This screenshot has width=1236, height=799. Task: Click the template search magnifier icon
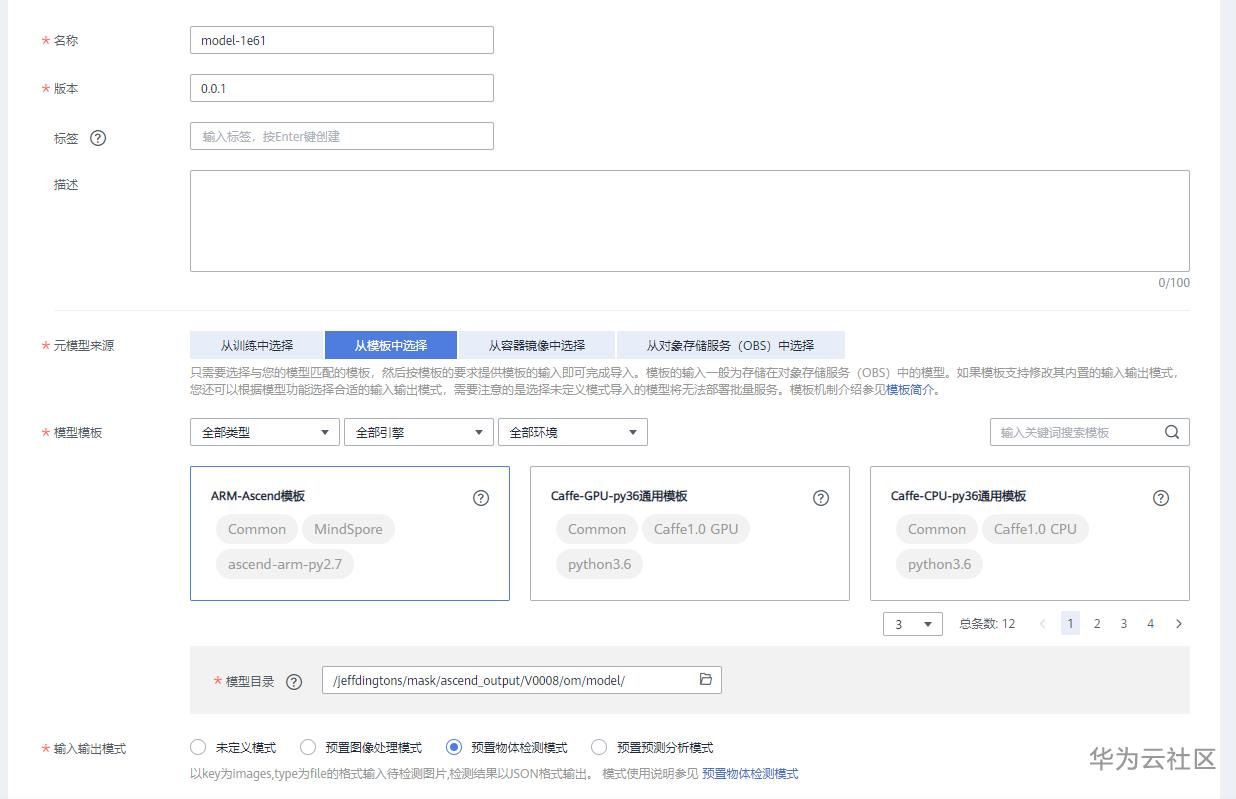pyautogui.click(x=1172, y=432)
